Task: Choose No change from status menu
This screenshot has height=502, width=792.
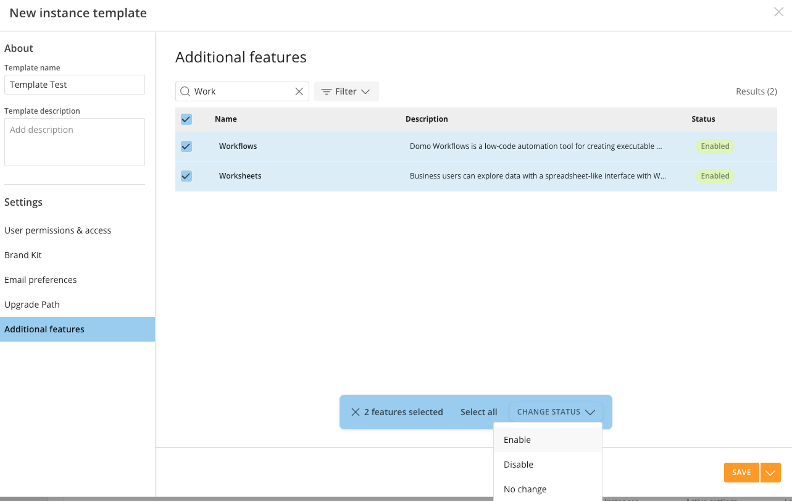Action: point(548,489)
